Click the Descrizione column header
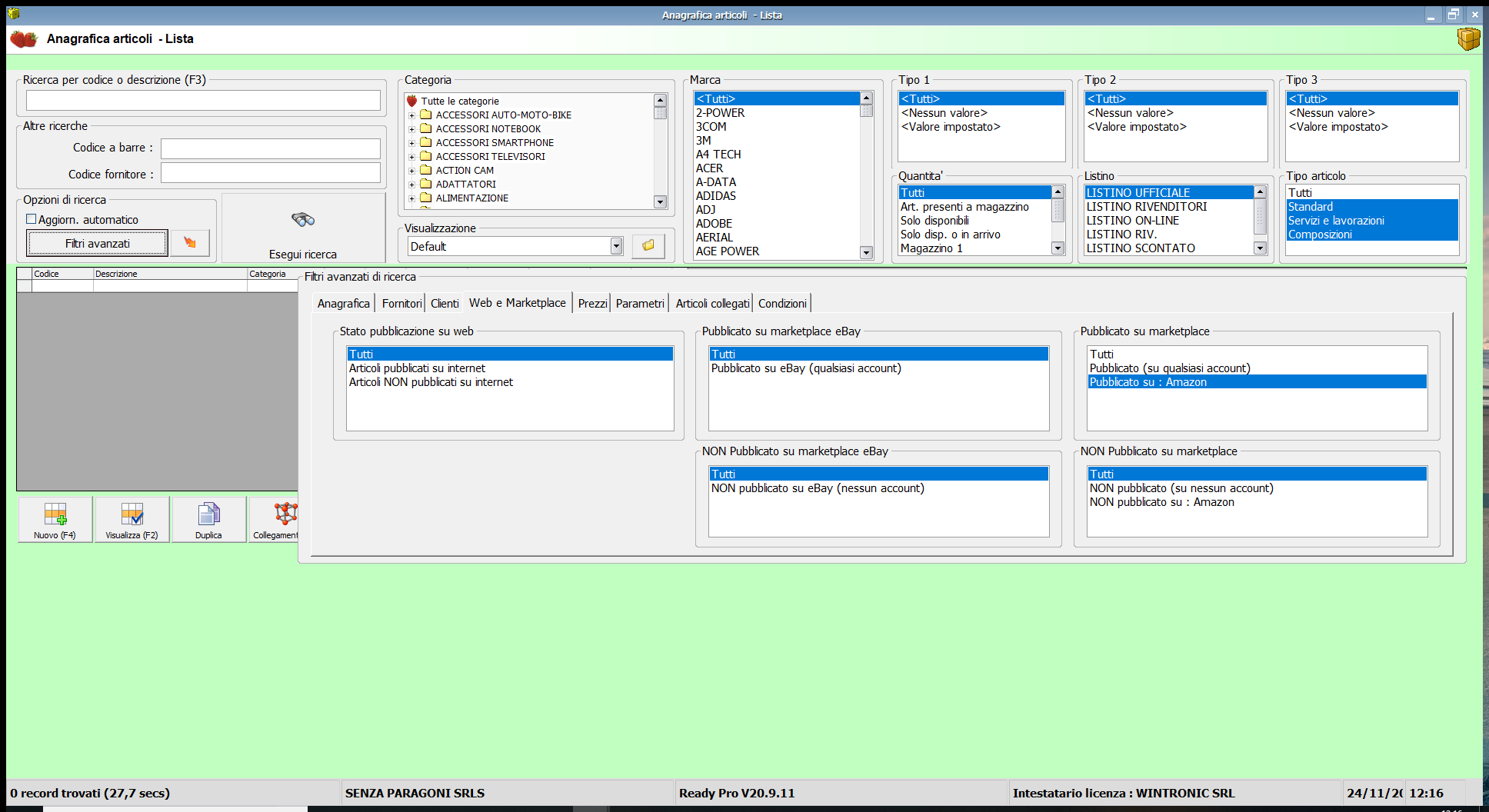 [x=170, y=274]
